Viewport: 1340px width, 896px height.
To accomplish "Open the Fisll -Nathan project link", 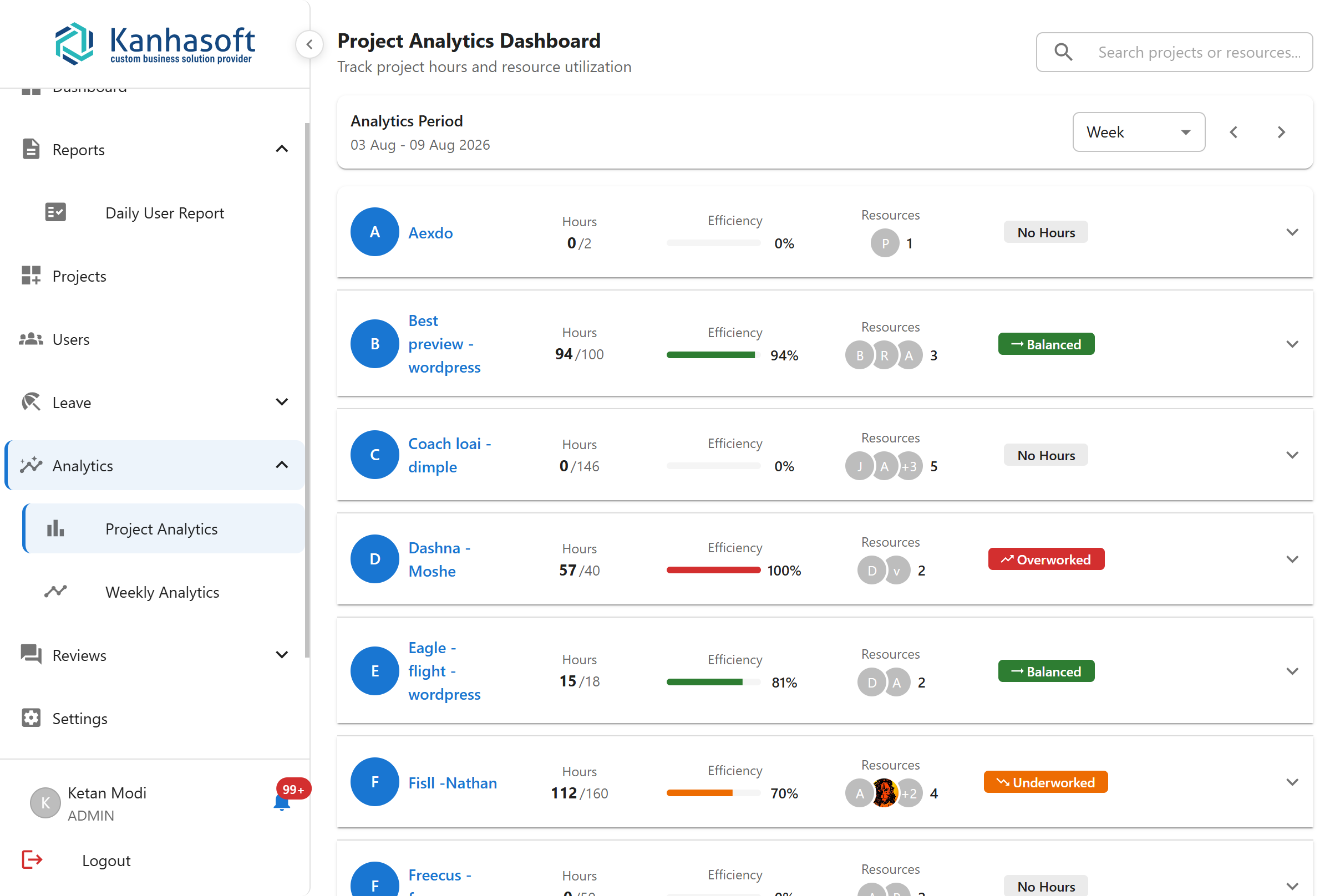I will [x=452, y=782].
